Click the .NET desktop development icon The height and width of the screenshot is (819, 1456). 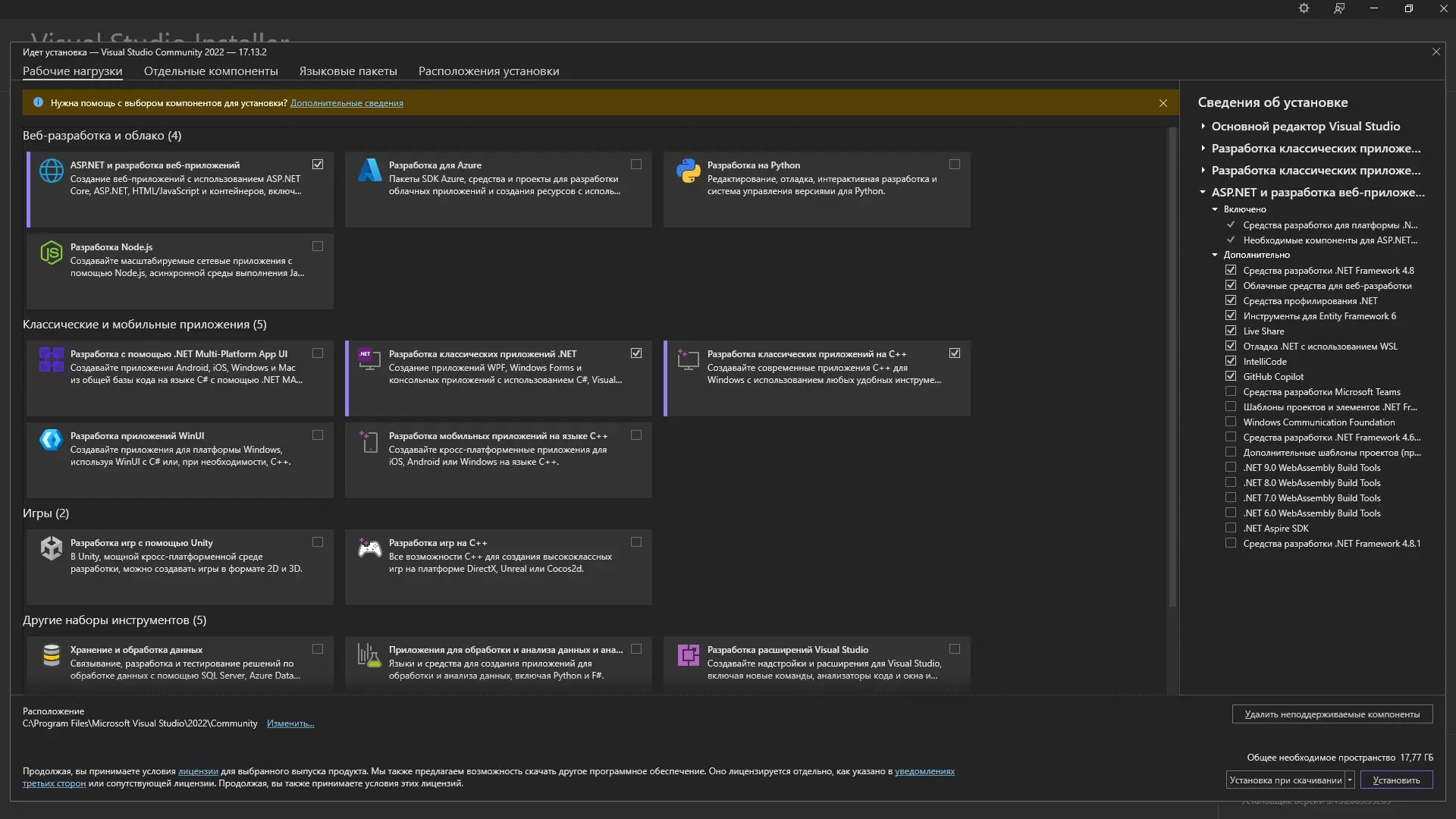click(x=370, y=359)
